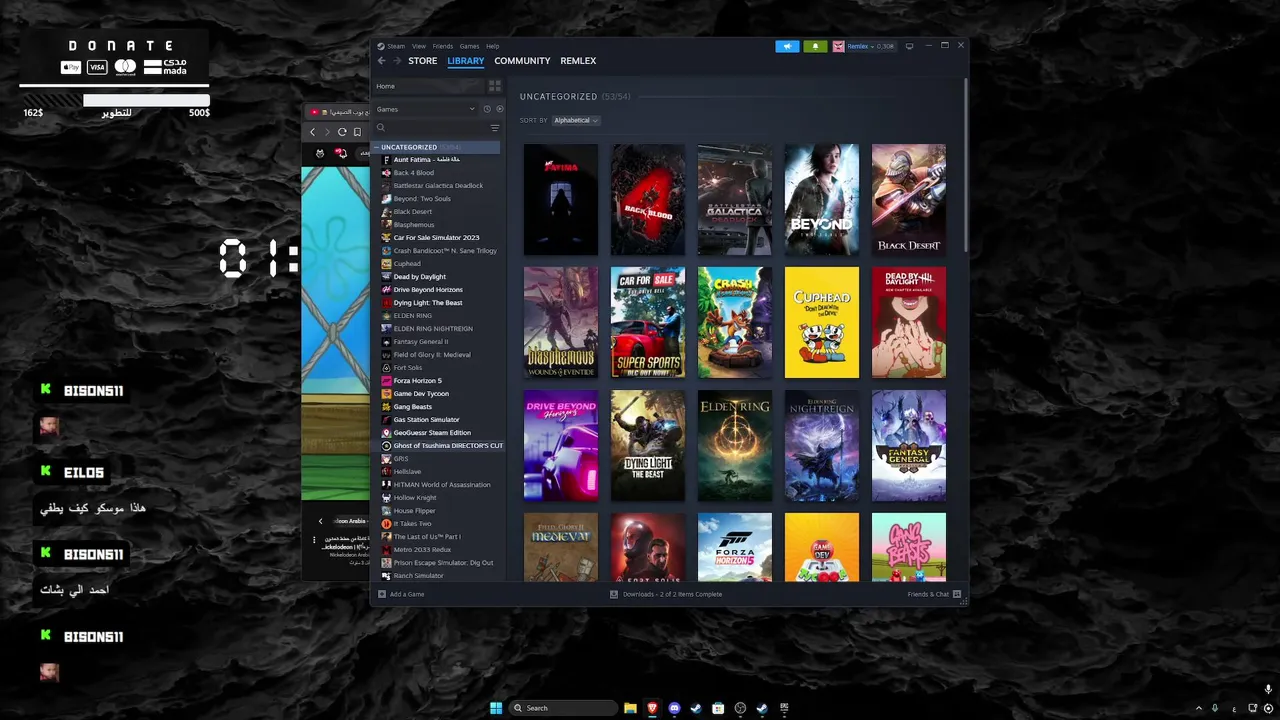The image size is (1280, 720).
Task: Open File Explorer from the taskbar
Action: tap(630, 708)
